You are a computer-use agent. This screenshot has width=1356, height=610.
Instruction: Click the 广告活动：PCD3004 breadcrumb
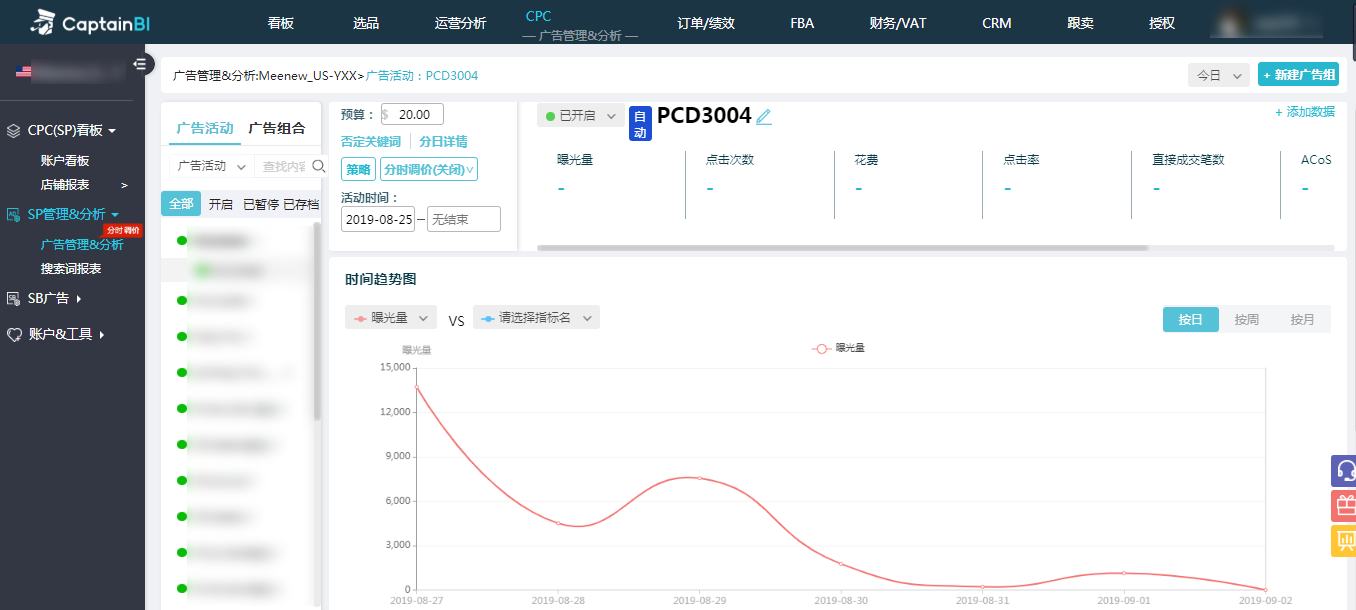tap(422, 75)
